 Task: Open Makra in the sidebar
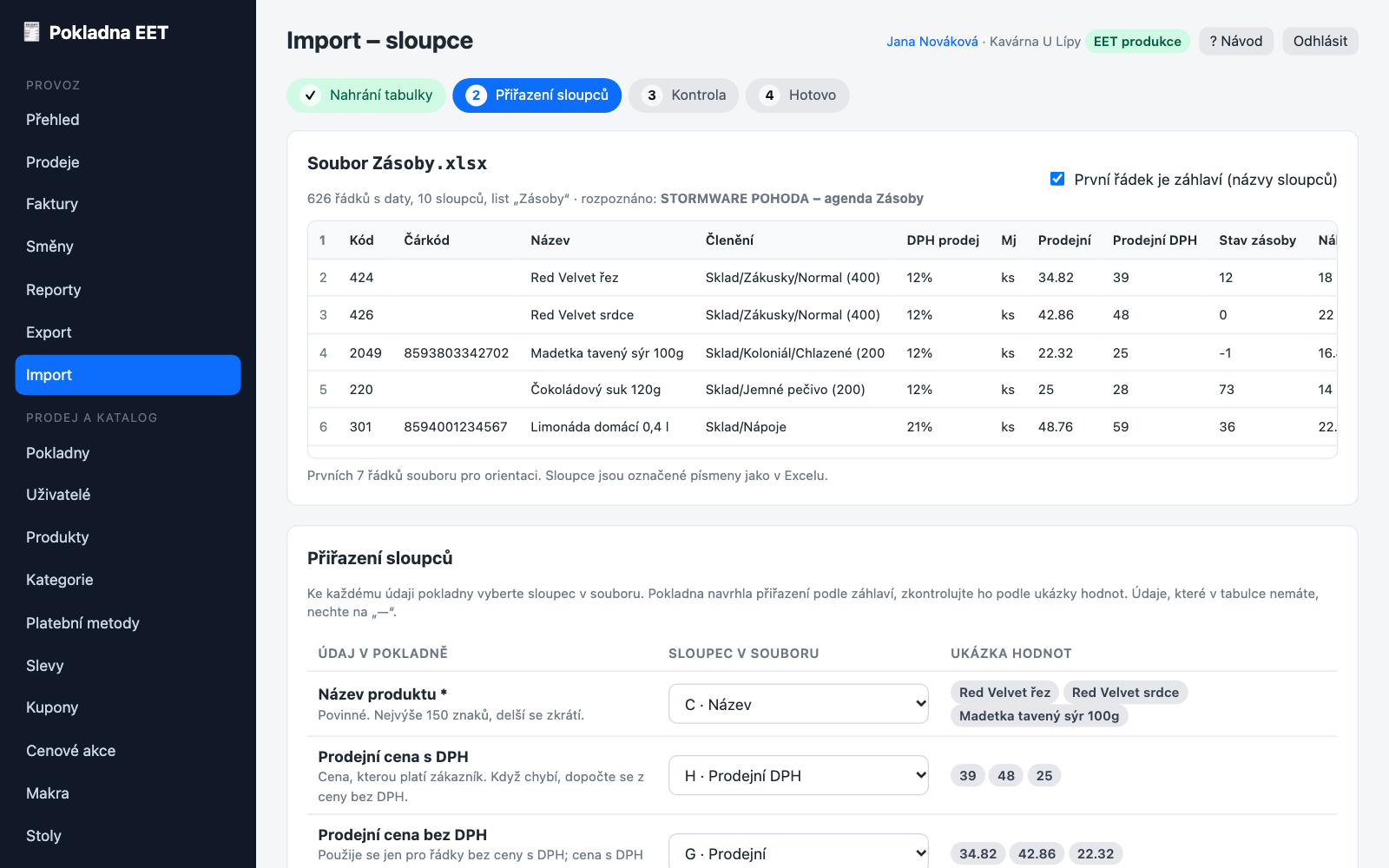coord(128,793)
